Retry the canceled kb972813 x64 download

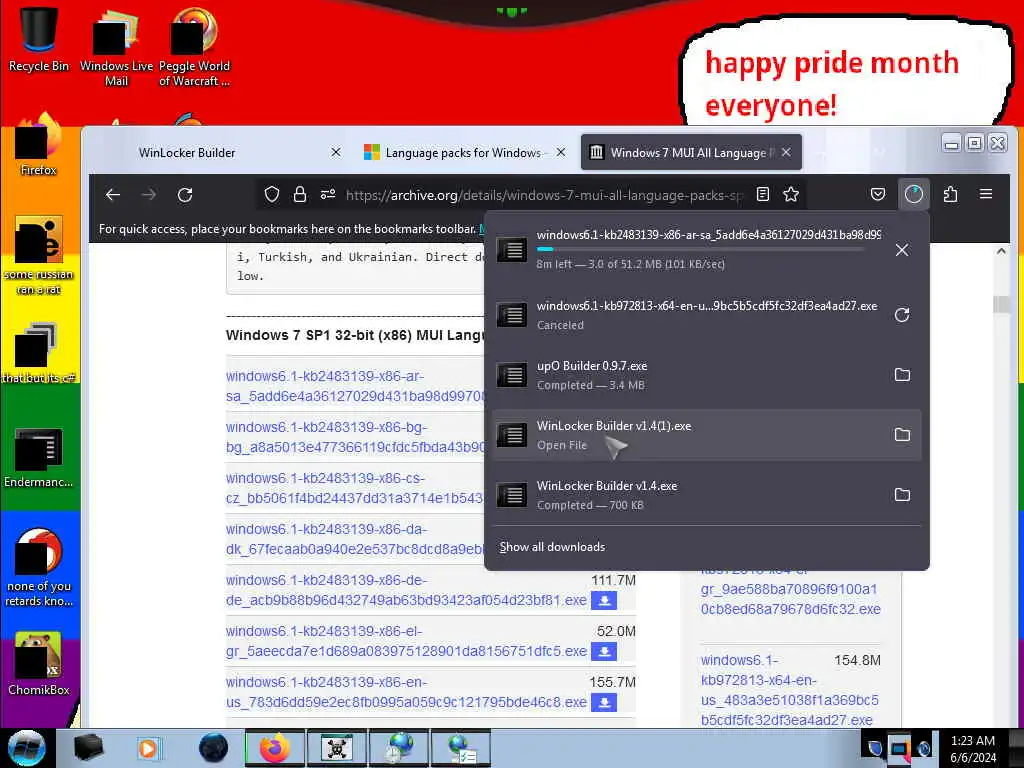902,315
